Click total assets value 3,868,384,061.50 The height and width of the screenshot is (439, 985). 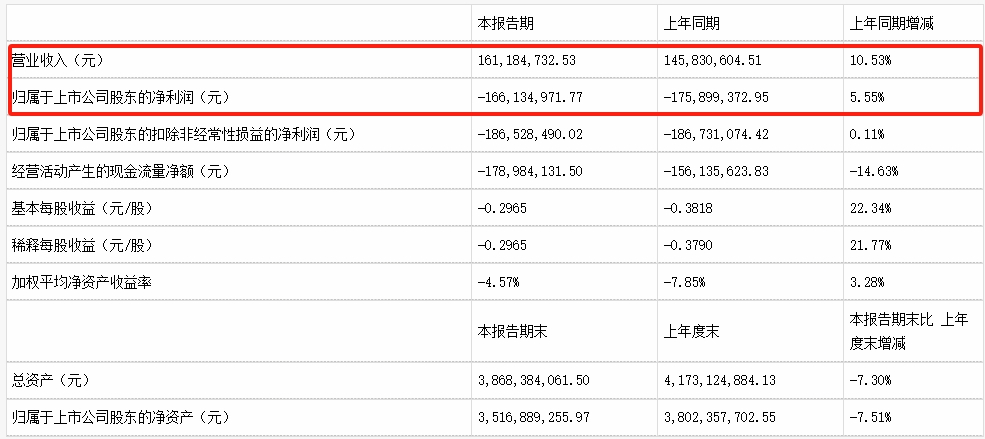point(533,380)
